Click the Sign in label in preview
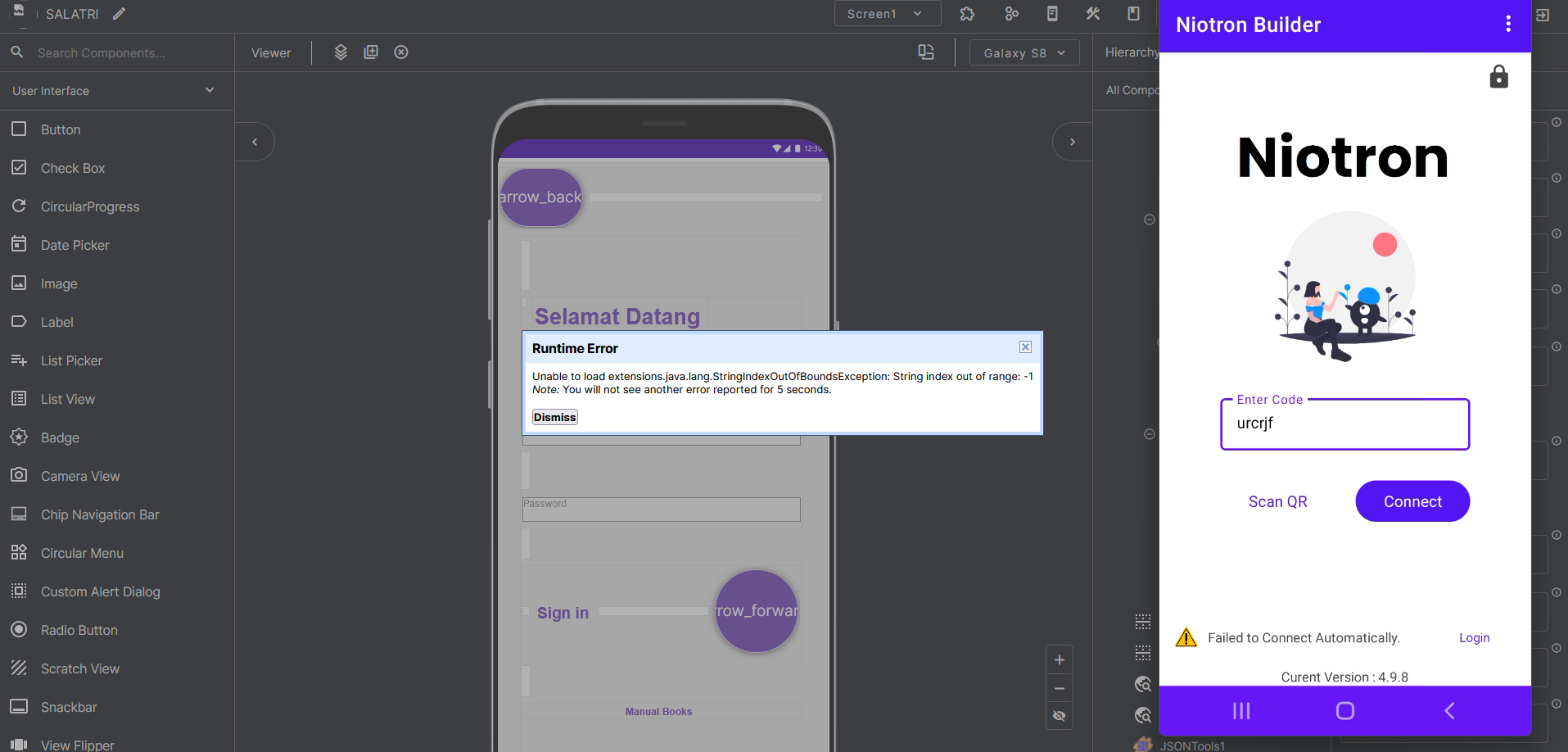Screen dimensions: 1568x752 click(x=563, y=613)
